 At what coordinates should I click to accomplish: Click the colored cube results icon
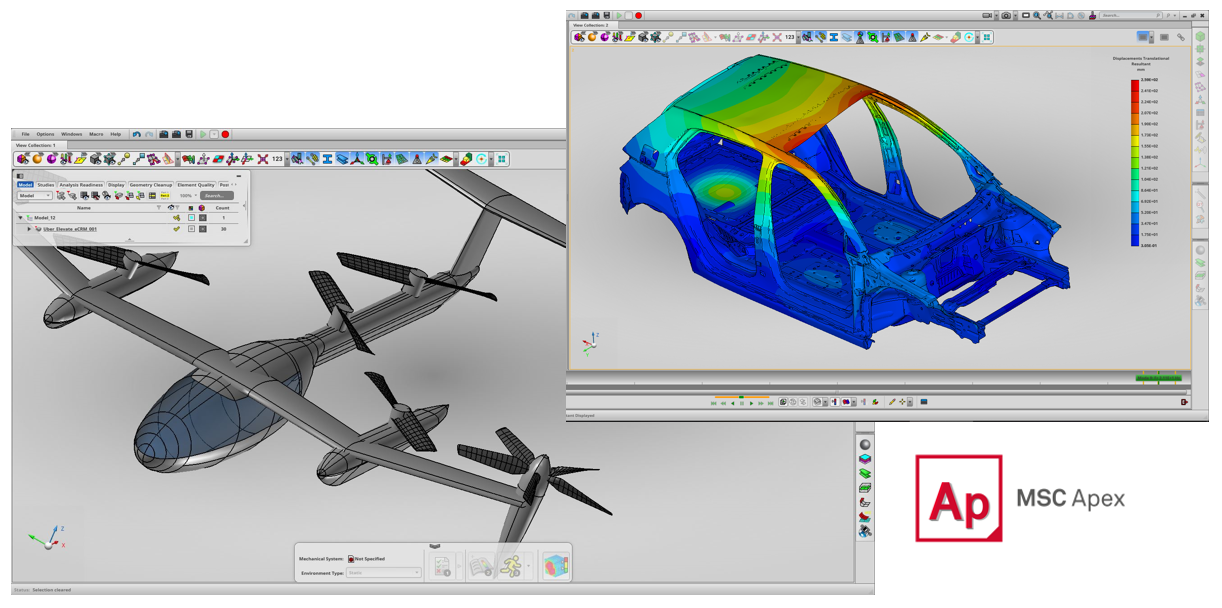(x=555, y=567)
